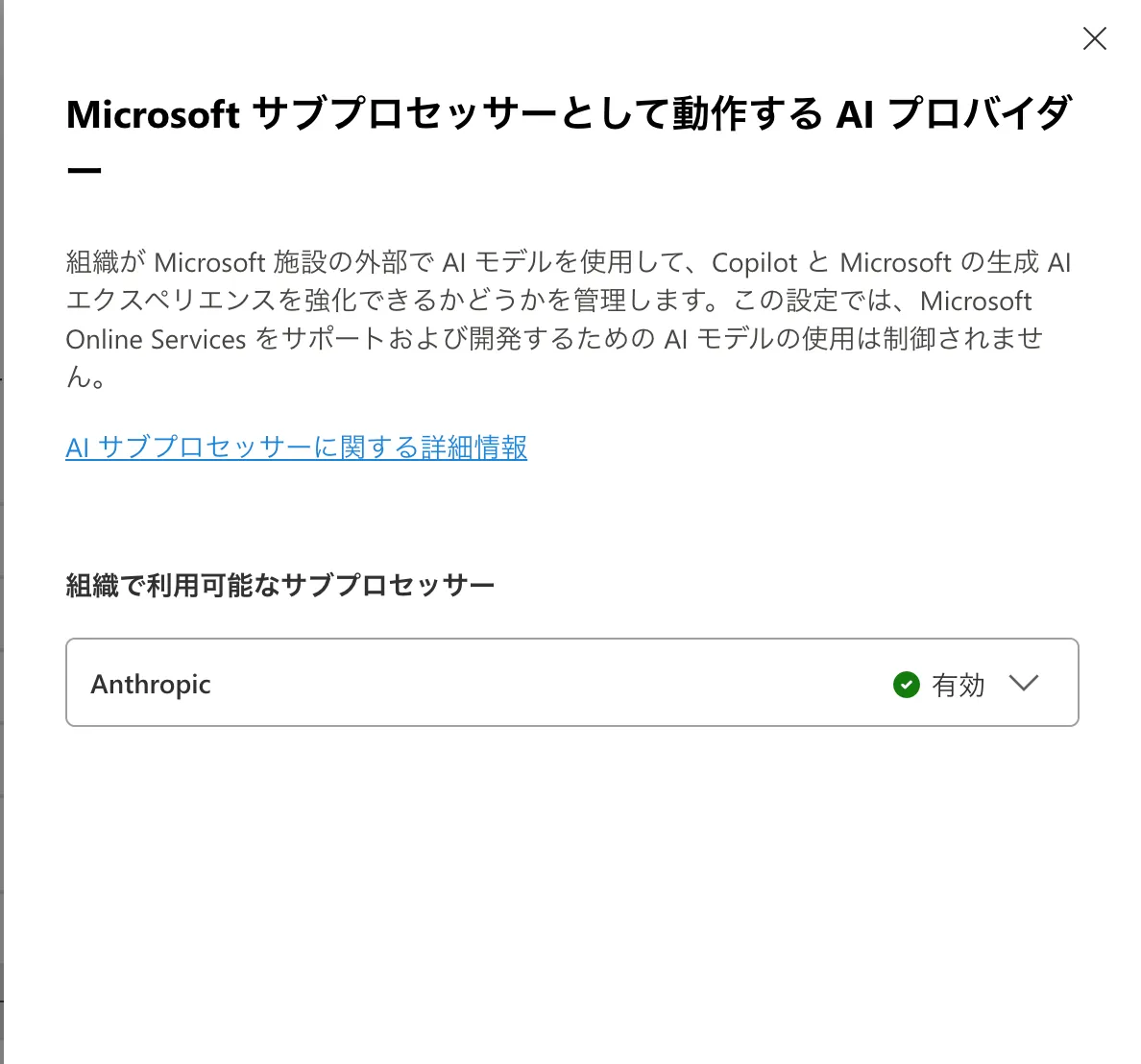The image size is (1141, 1064).
Task: Click the empty panel area below Anthropic
Action: click(x=570, y=883)
